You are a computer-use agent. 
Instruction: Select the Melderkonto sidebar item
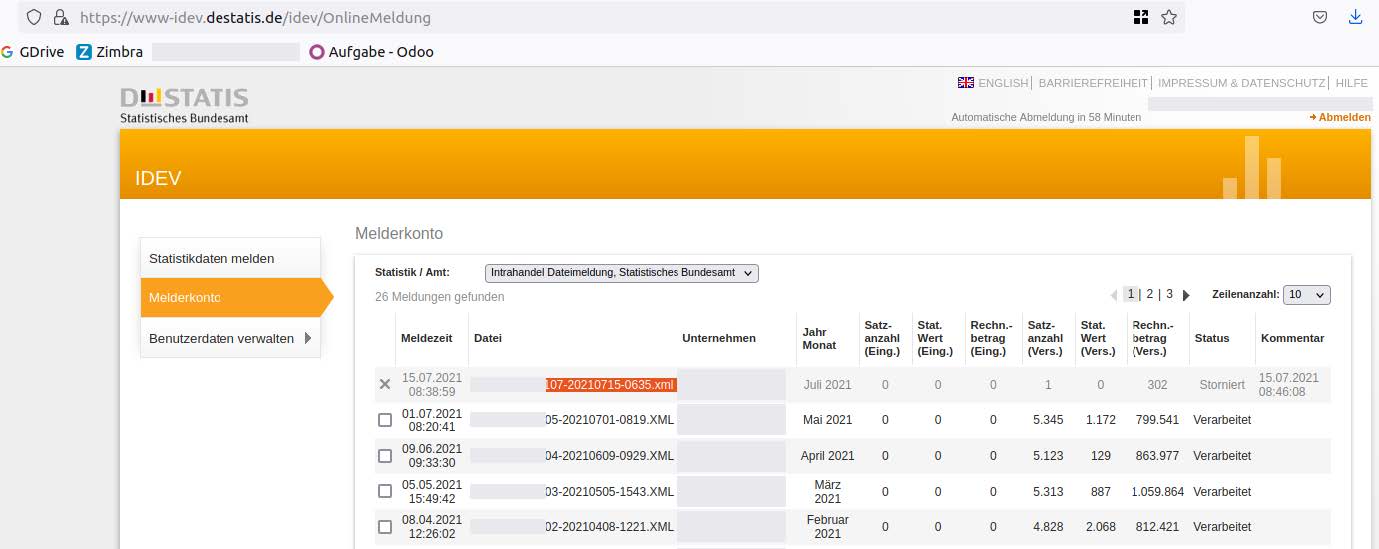tap(185, 298)
